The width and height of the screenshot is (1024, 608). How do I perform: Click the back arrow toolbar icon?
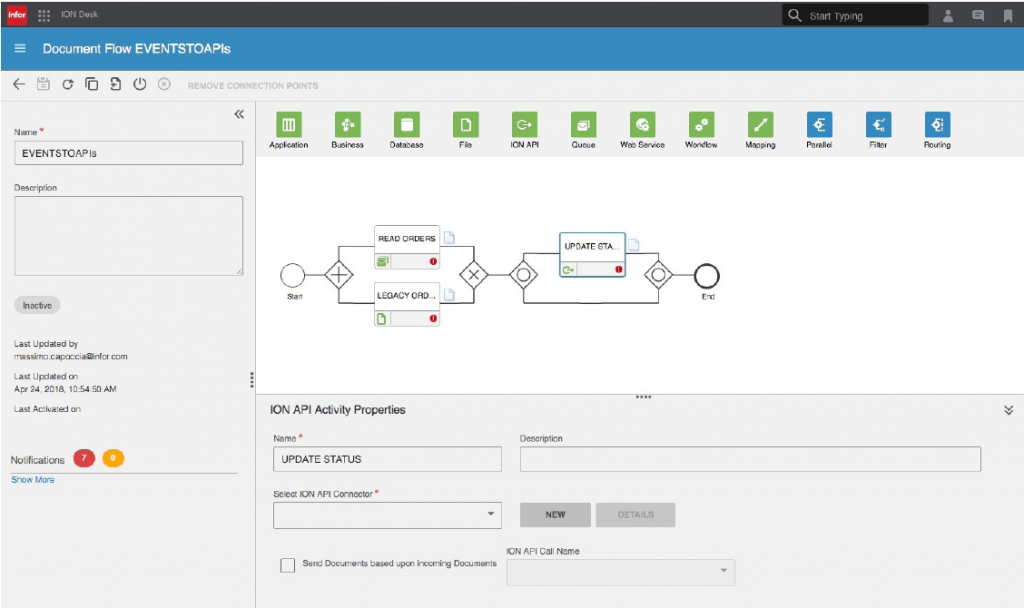click(x=19, y=84)
